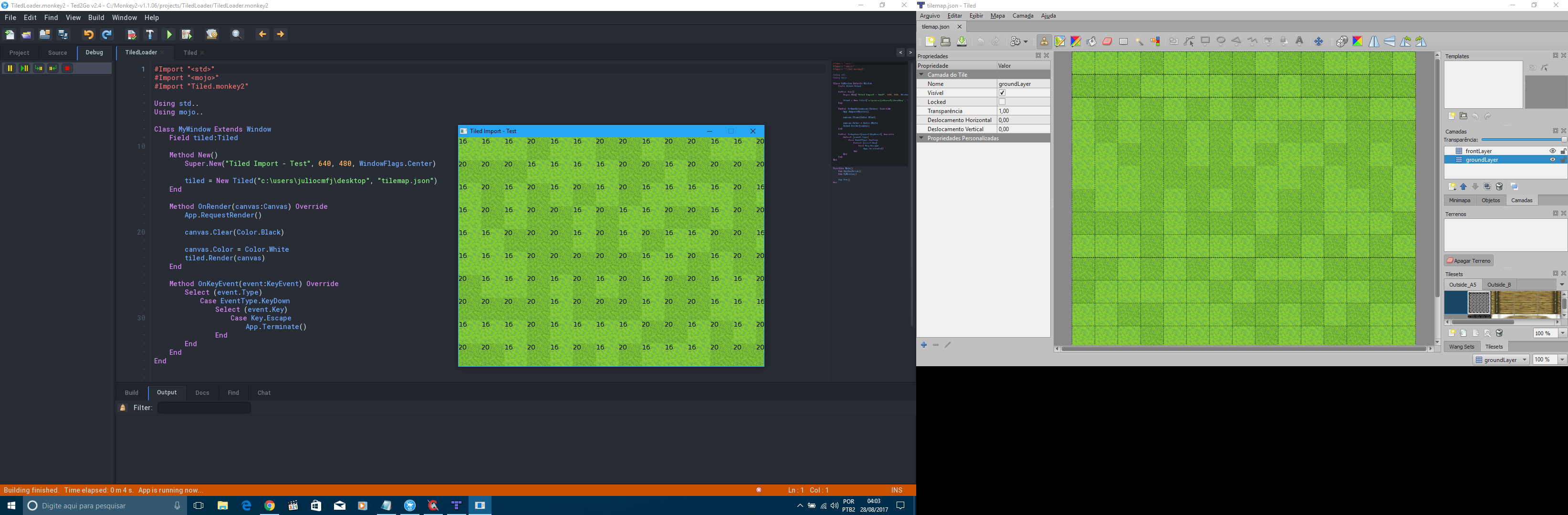Open the Mapa menu
The width and height of the screenshot is (1568, 515).
[997, 16]
